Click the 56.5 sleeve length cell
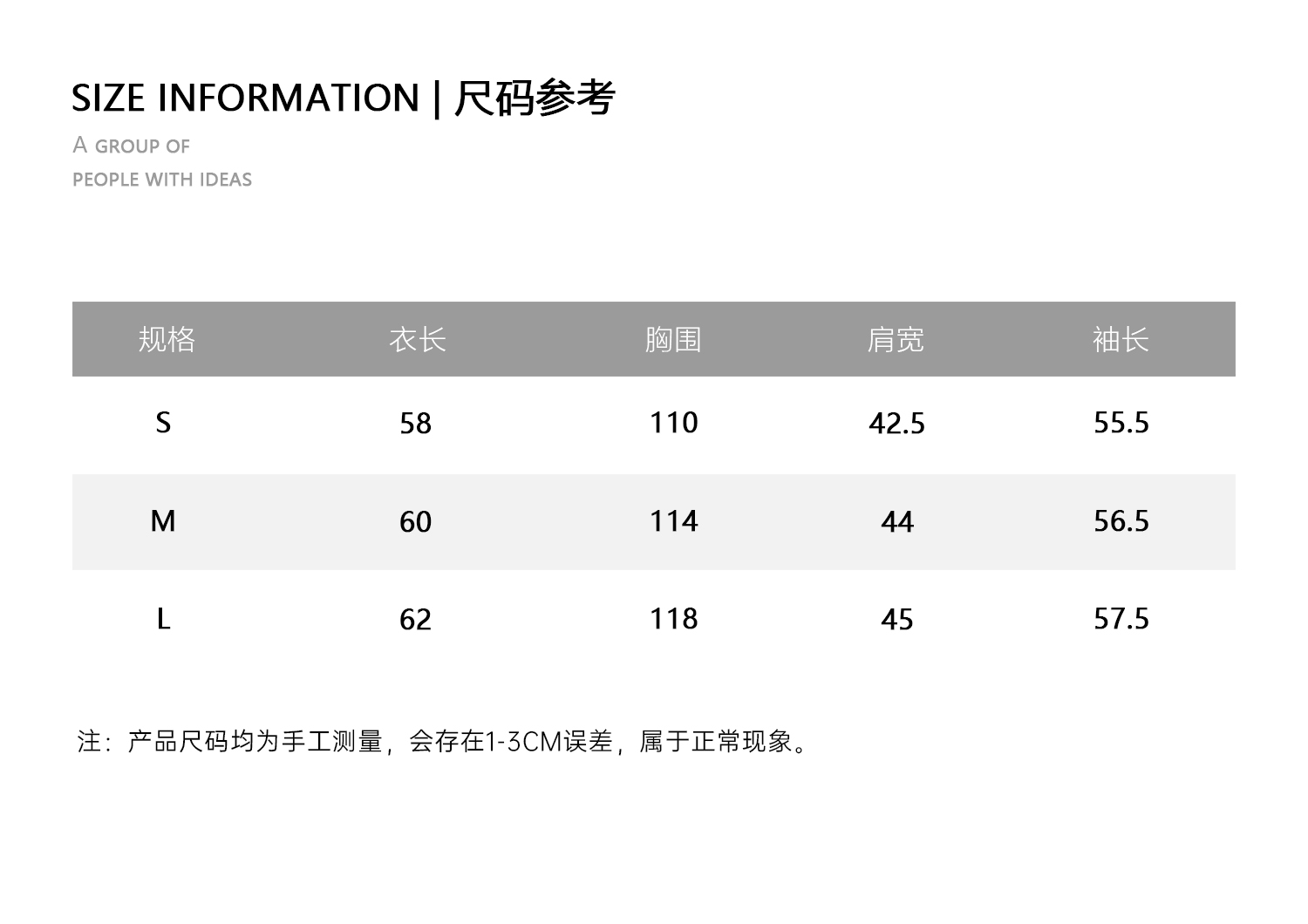The height and width of the screenshot is (924, 1308). pos(1121,521)
